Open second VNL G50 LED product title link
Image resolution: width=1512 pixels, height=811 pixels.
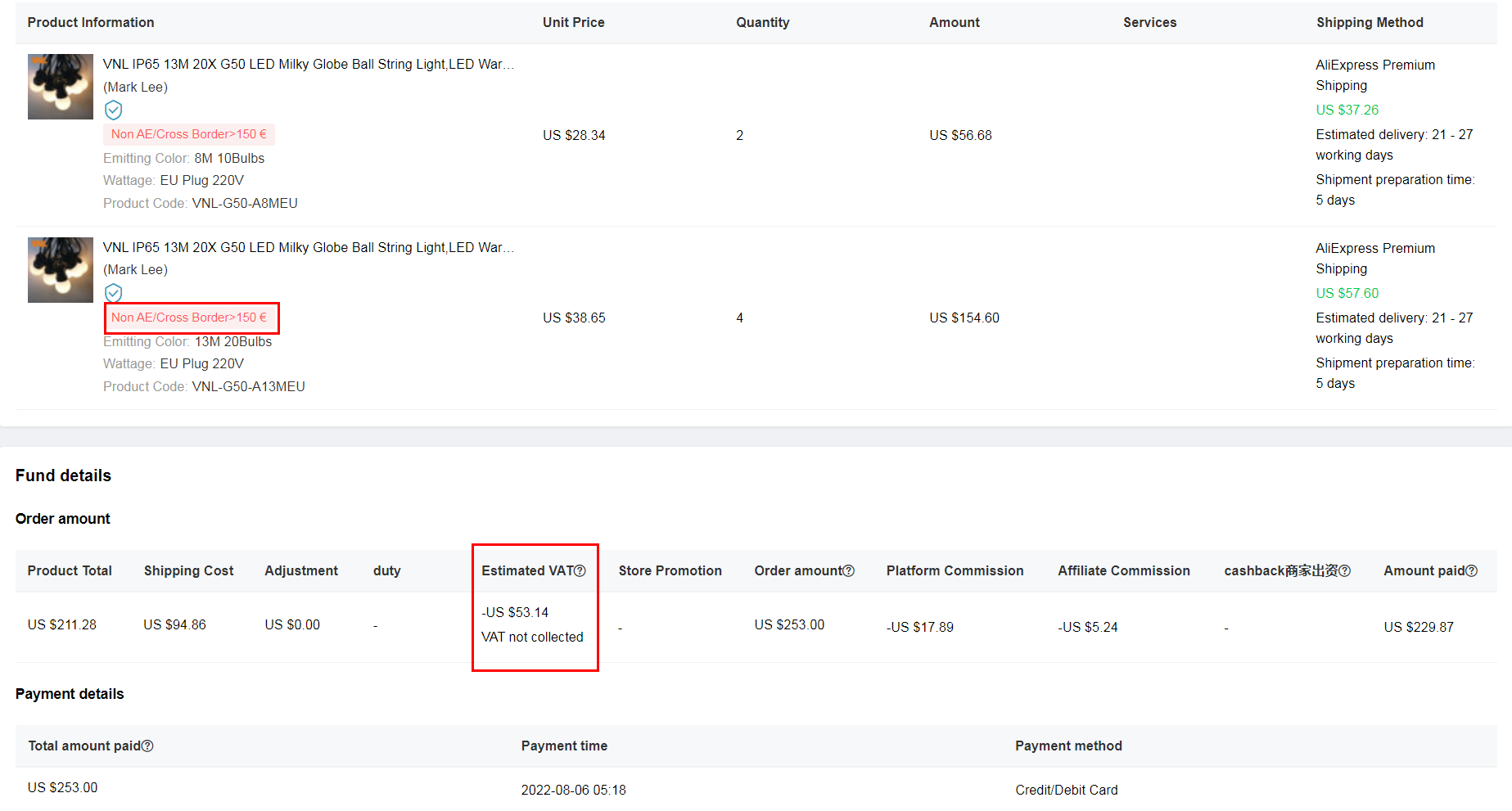tap(308, 248)
